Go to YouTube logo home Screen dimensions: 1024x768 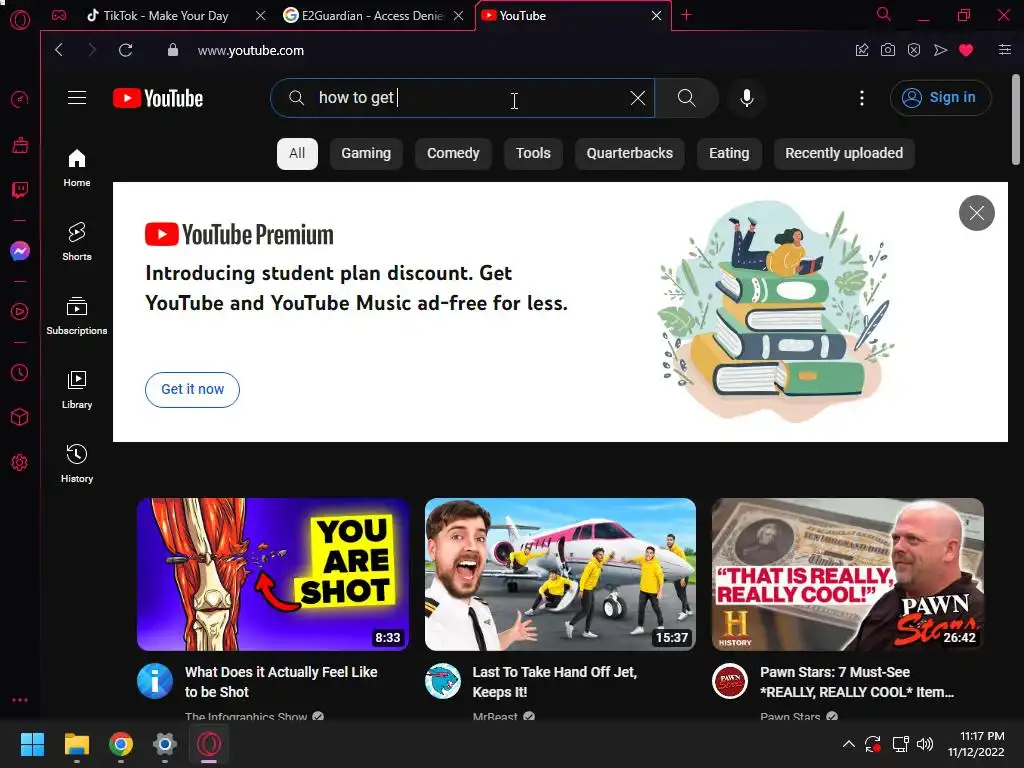pyautogui.click(x=158, y=98)
